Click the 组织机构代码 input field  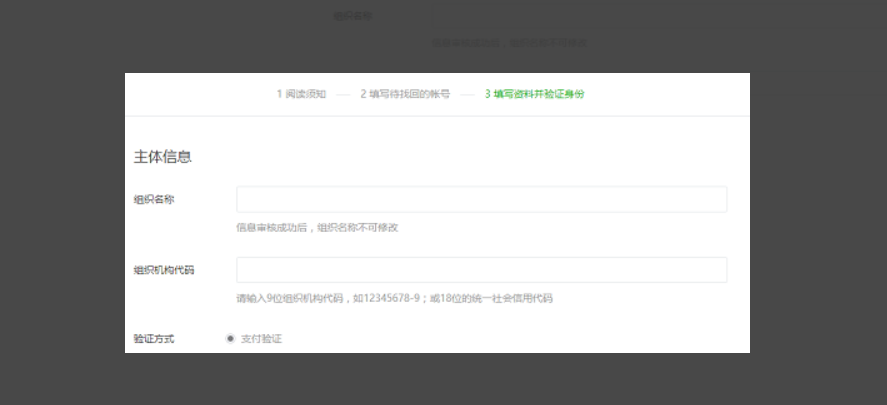pos(481,270)
